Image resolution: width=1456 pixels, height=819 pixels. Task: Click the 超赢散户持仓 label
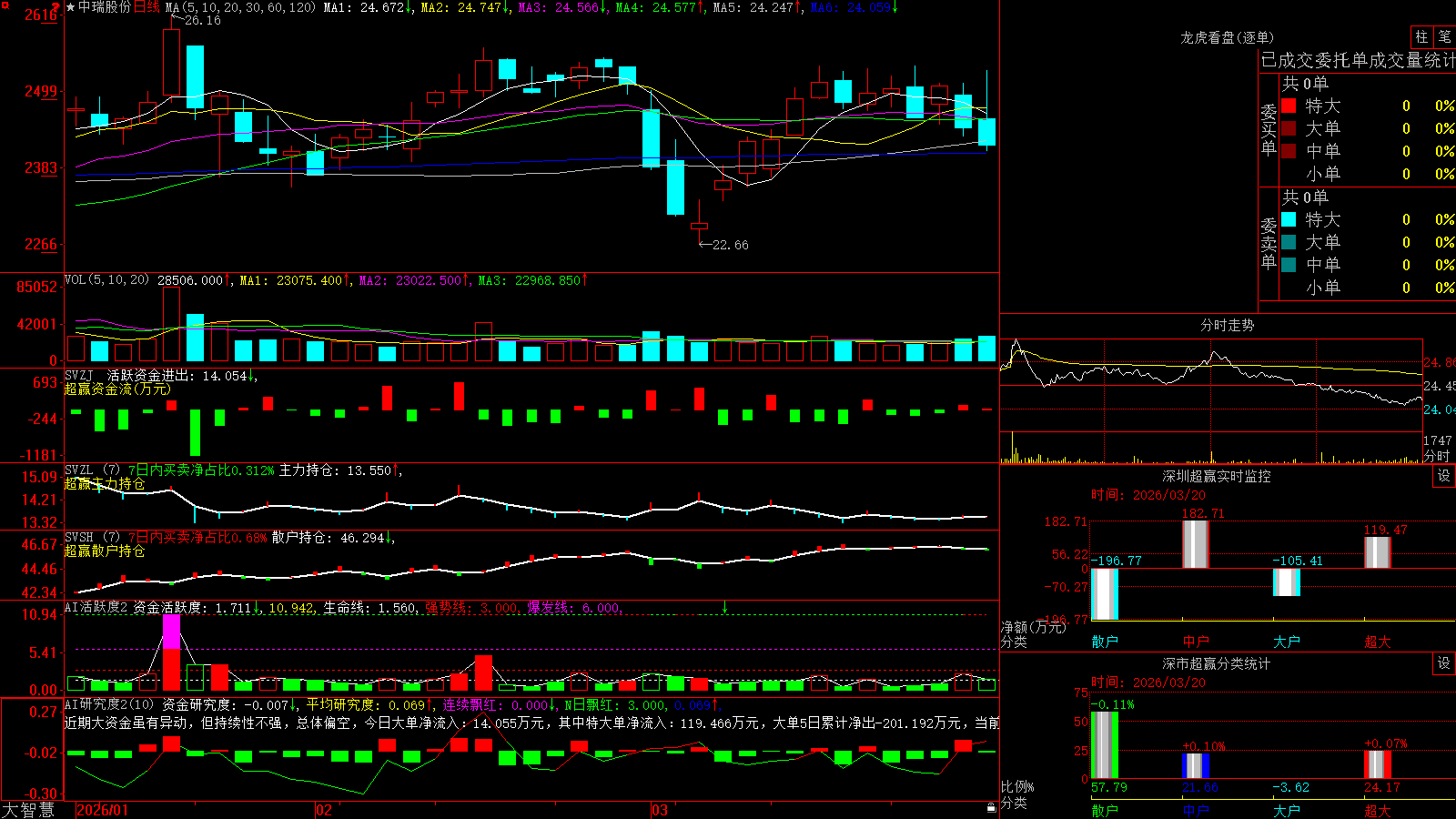pyautogui.click(x=105, y=551)
